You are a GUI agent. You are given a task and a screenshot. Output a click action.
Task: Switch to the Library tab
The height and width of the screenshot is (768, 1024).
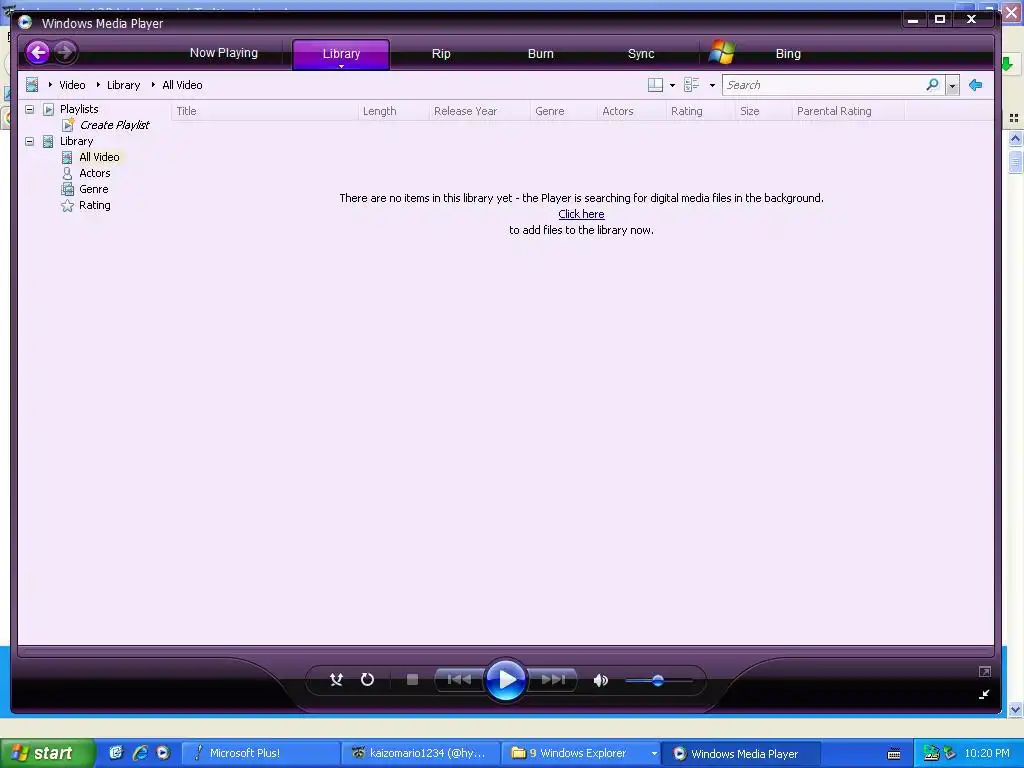341,54
